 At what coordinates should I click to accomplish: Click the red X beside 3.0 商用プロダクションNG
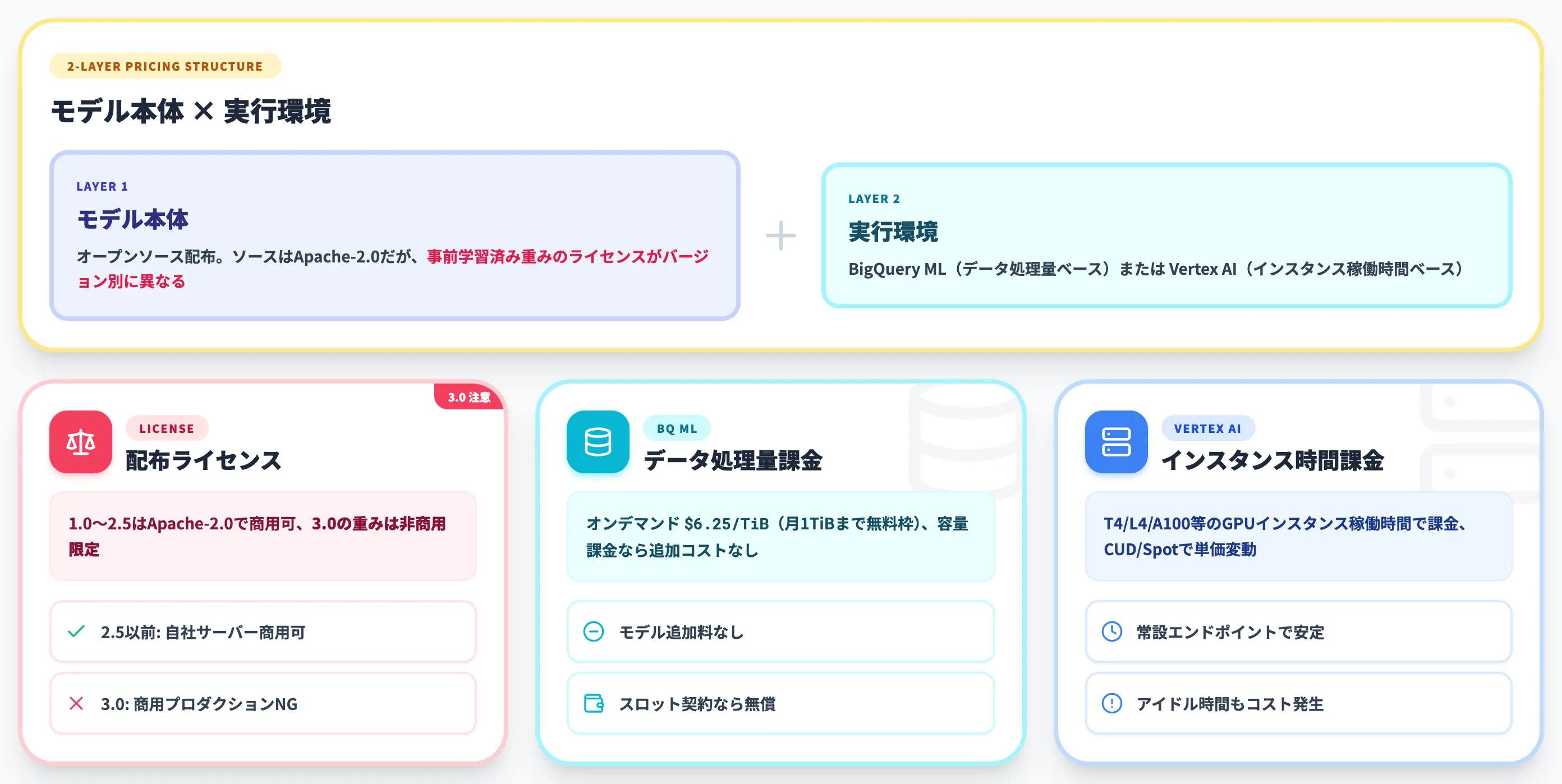pyautogui.click(x=76, y=703)
